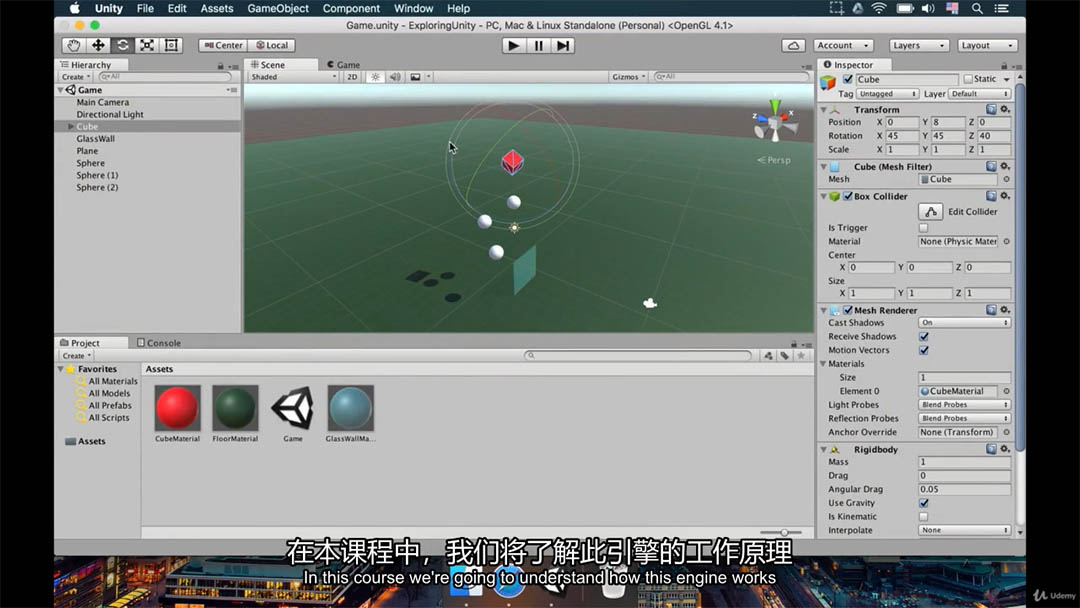1080x608 pixels.
Task: Switch to the Game tab
Action: click(x=343, y=65)
